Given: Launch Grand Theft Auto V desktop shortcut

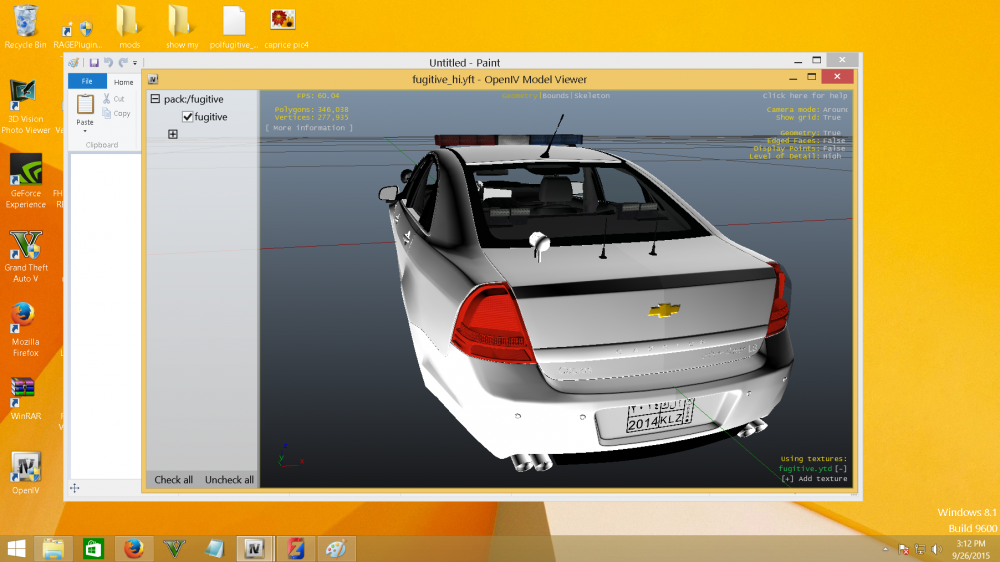Looking at the screenshot, I should point(26,256).
